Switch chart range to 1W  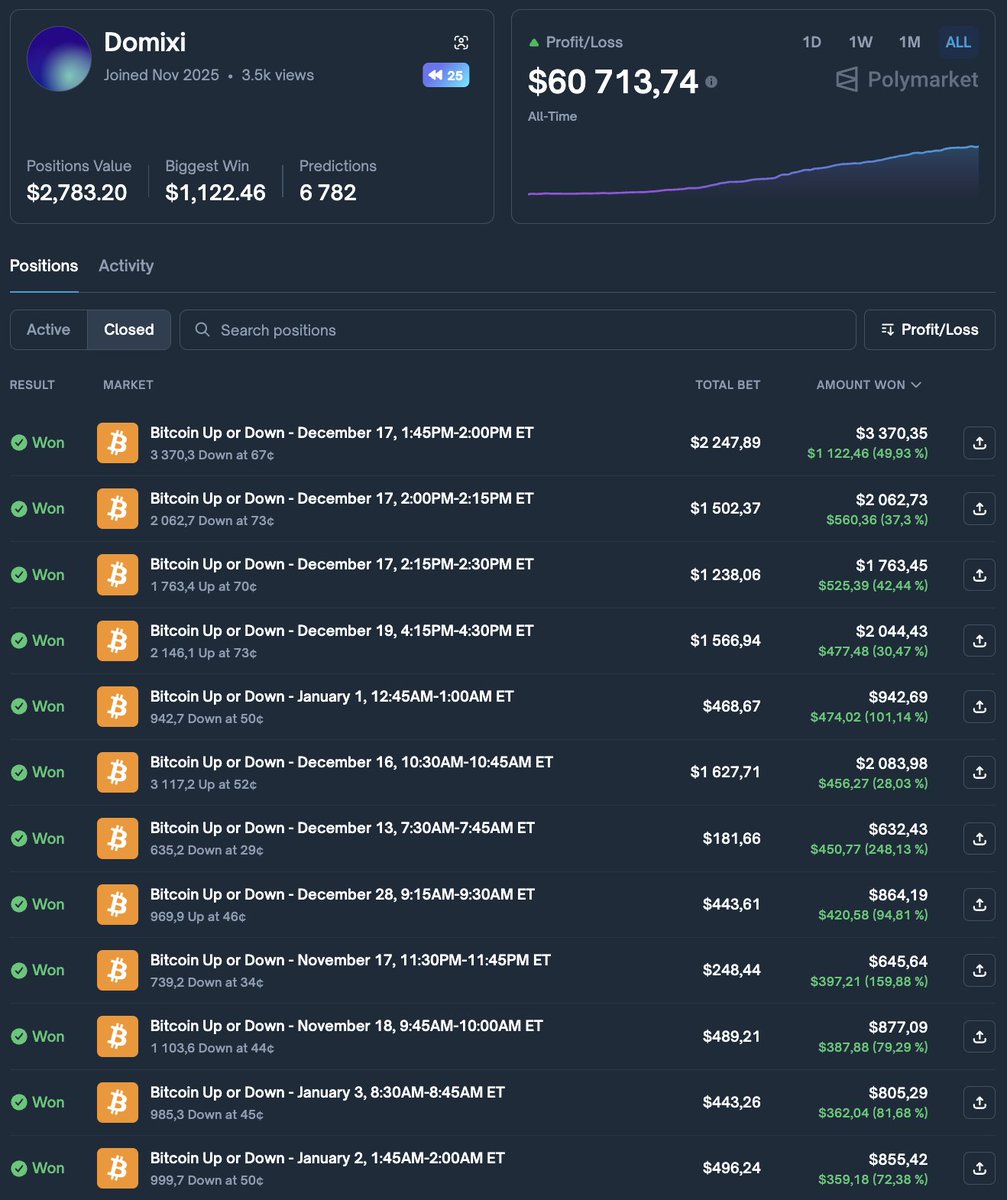(x=860, y=42)
